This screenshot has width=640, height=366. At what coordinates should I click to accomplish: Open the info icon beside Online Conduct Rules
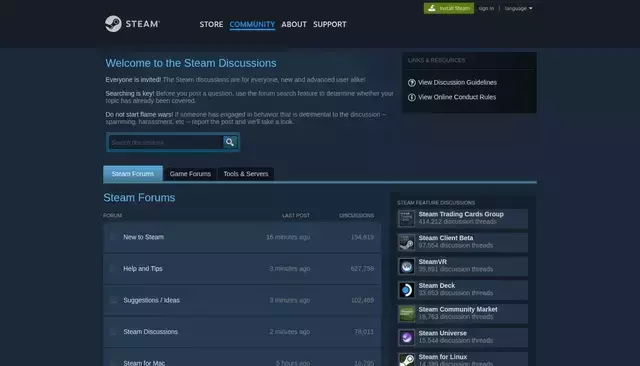coord(411,97)
